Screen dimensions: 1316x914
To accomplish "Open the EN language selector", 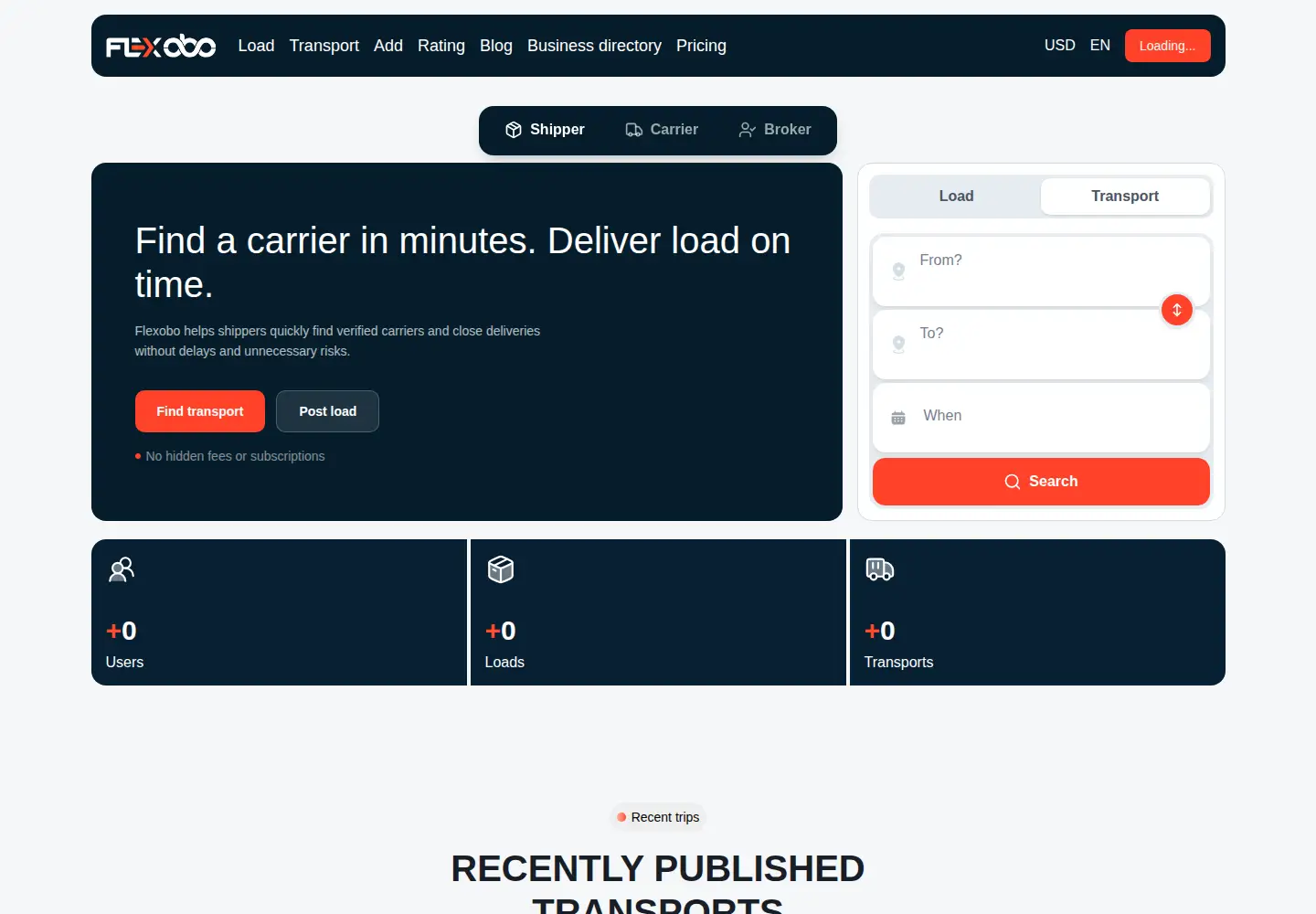I will coord(1100,46).
